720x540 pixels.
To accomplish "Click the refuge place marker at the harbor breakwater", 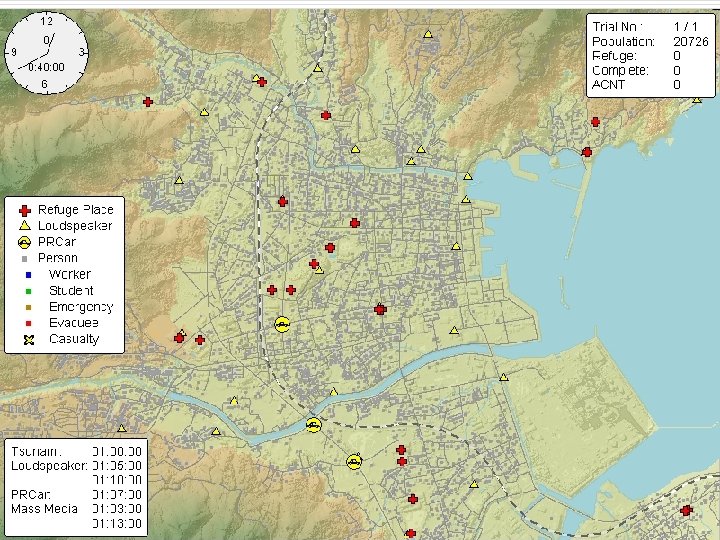I will coord(587,152).
